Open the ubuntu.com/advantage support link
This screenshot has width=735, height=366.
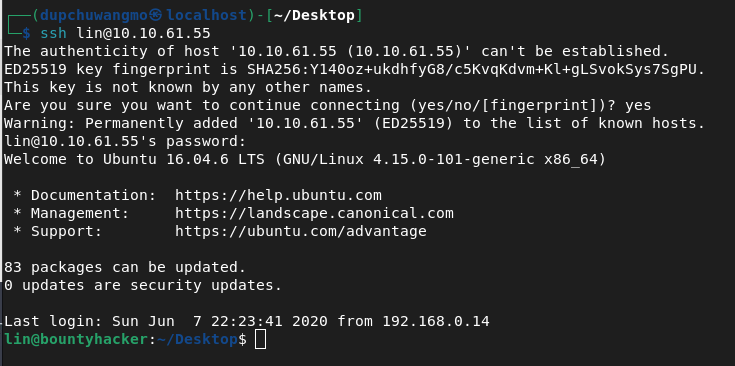300,231
